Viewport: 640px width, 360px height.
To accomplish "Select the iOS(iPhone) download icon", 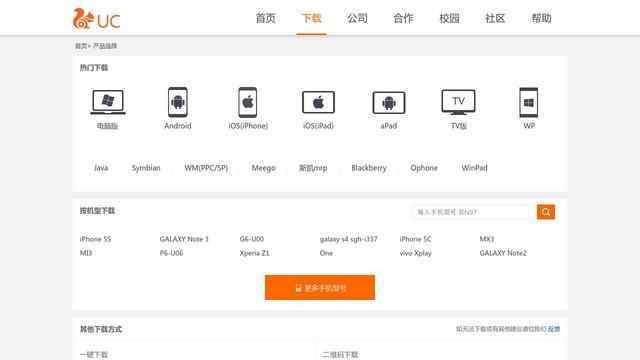I will pyautogui.click(x=248, y=102).
